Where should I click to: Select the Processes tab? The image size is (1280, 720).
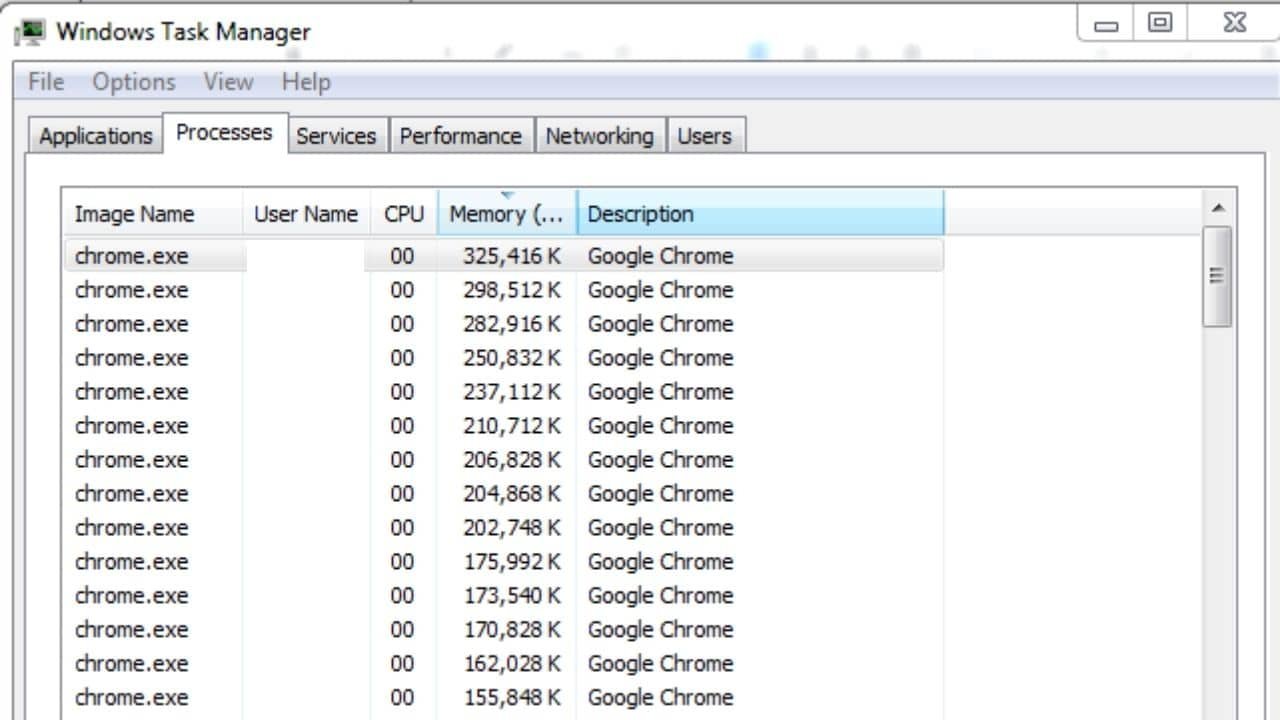(224, 131)
